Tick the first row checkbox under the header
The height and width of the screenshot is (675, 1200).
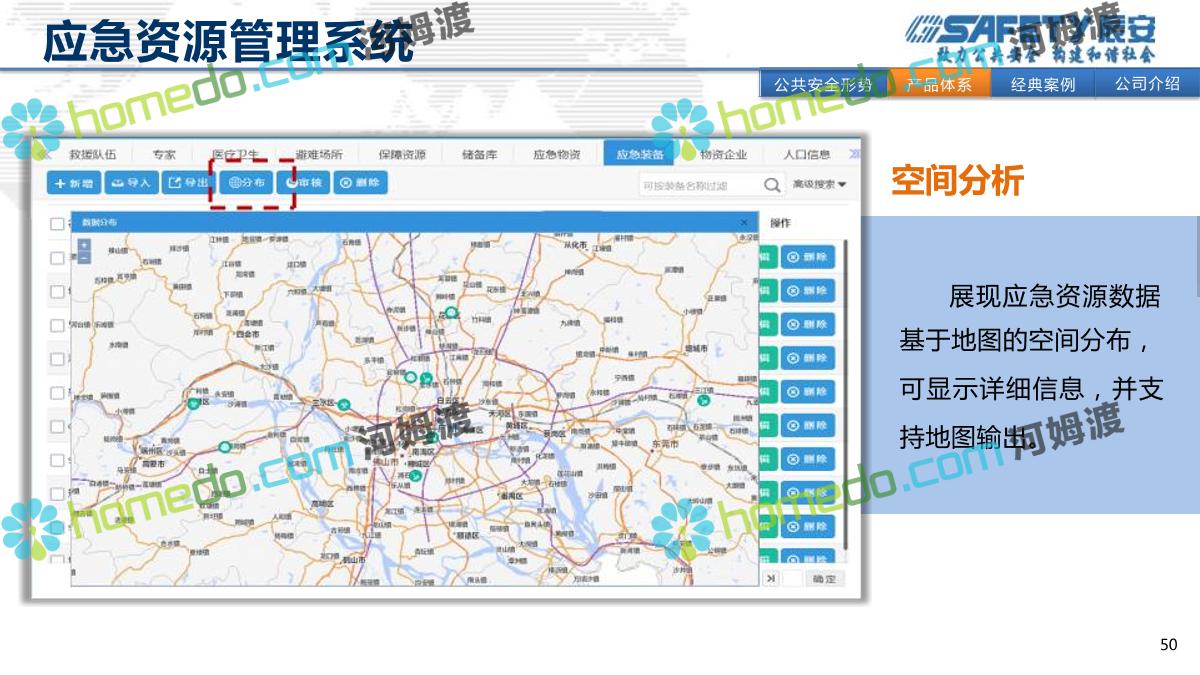click(57, 258)
